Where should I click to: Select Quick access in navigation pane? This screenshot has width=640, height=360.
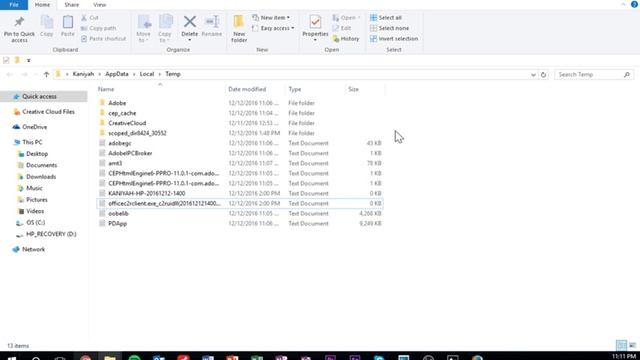tap(44, 97)
